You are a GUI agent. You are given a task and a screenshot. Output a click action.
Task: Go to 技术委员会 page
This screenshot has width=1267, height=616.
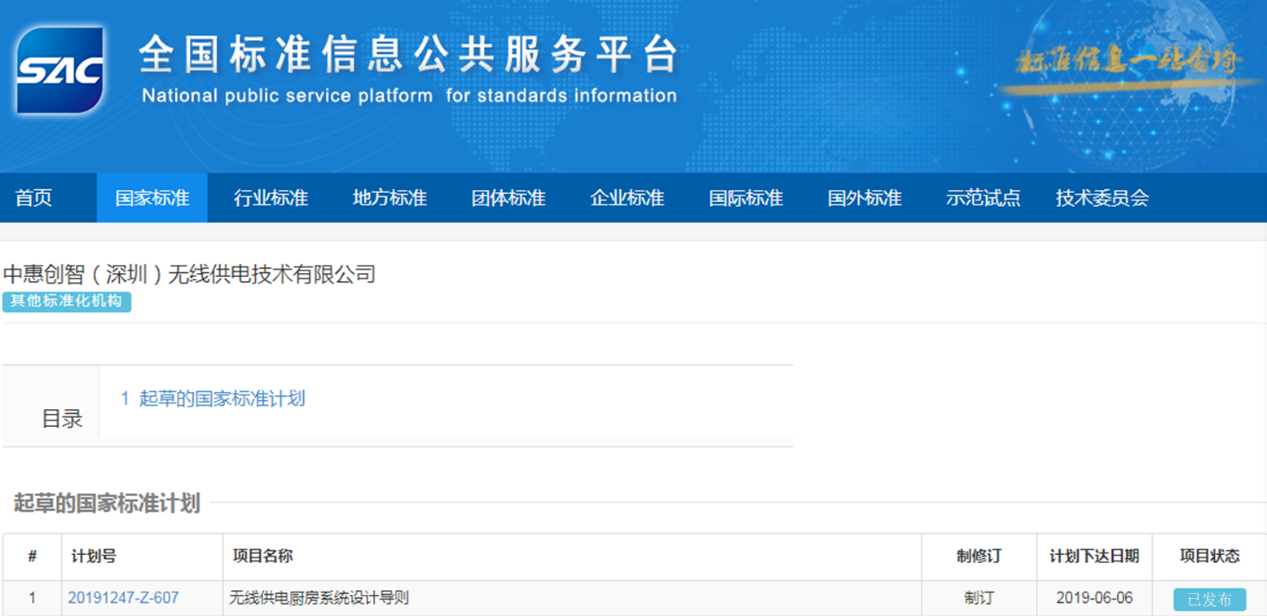click(x=1102, y=198)
